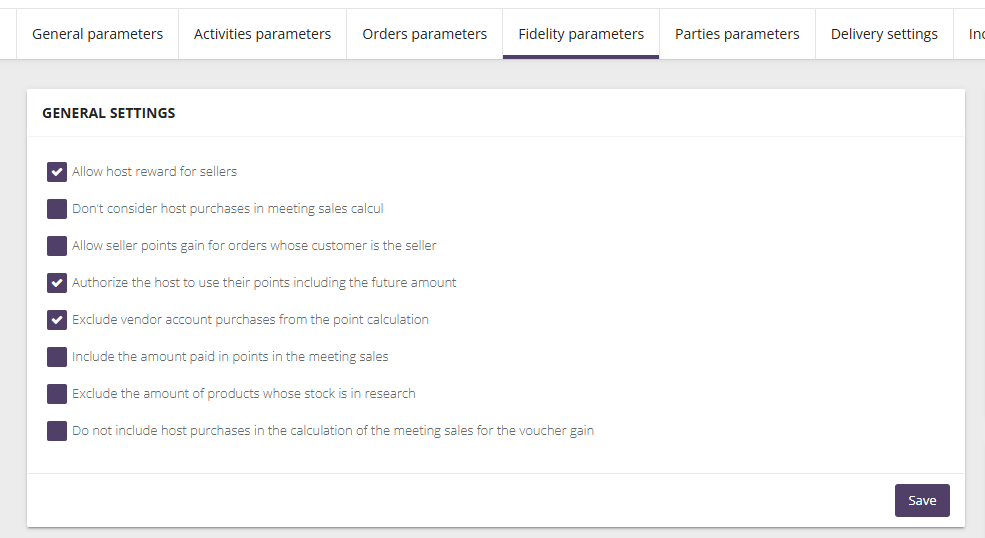Tick voucher gain host purchases checkbox
The image size is (985, 538).
(57, 431)
